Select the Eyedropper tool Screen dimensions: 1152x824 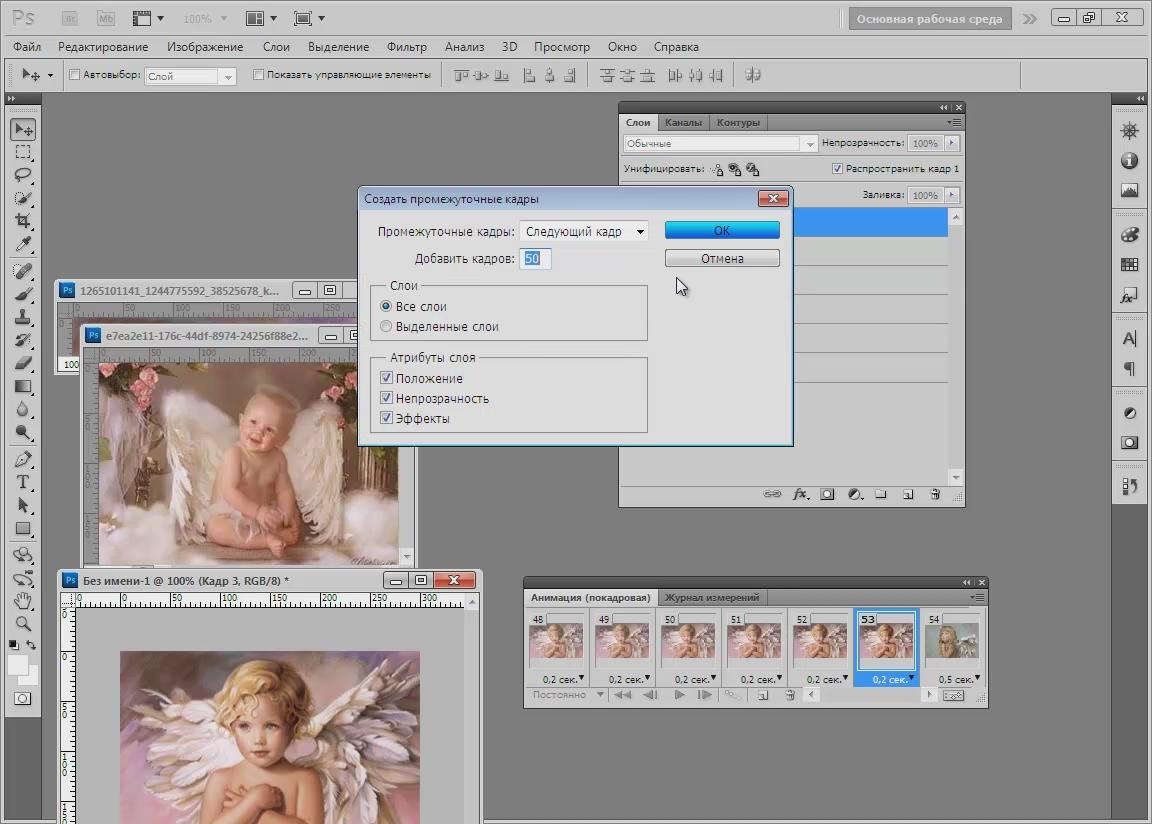pyautogui.click(x=22, y=245)
